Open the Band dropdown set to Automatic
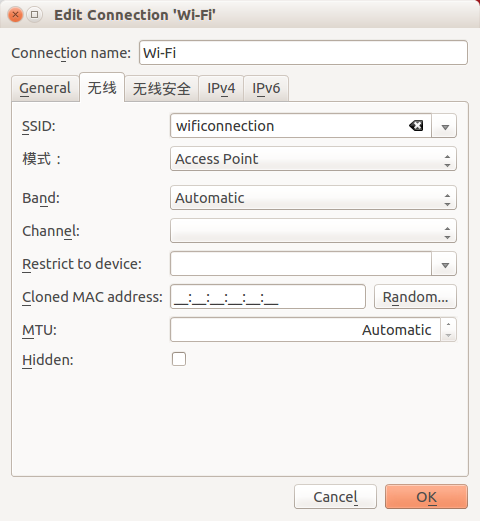Image resolution: width=480 pixels, height=521 pixels. pos(313,198)
